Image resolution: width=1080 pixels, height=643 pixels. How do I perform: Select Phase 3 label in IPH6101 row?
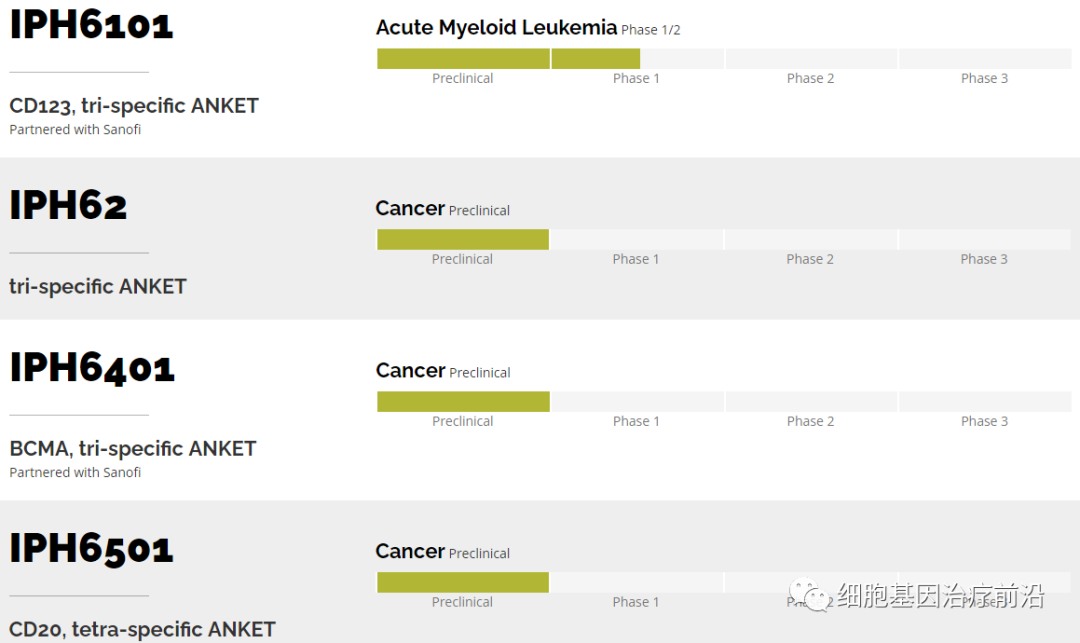pyautogui.click(x=984, y=79)
